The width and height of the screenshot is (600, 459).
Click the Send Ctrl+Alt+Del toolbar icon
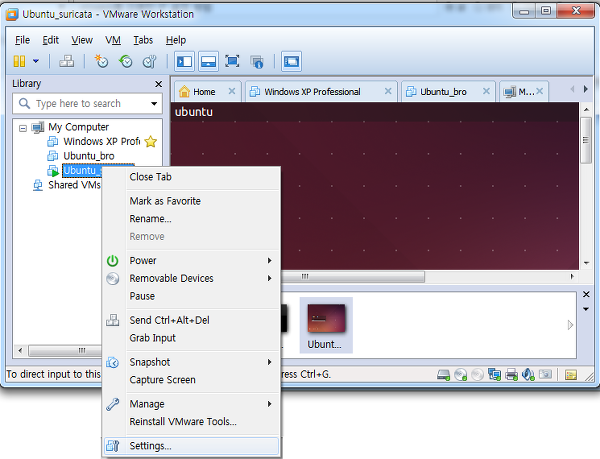(x=67, y=61)
